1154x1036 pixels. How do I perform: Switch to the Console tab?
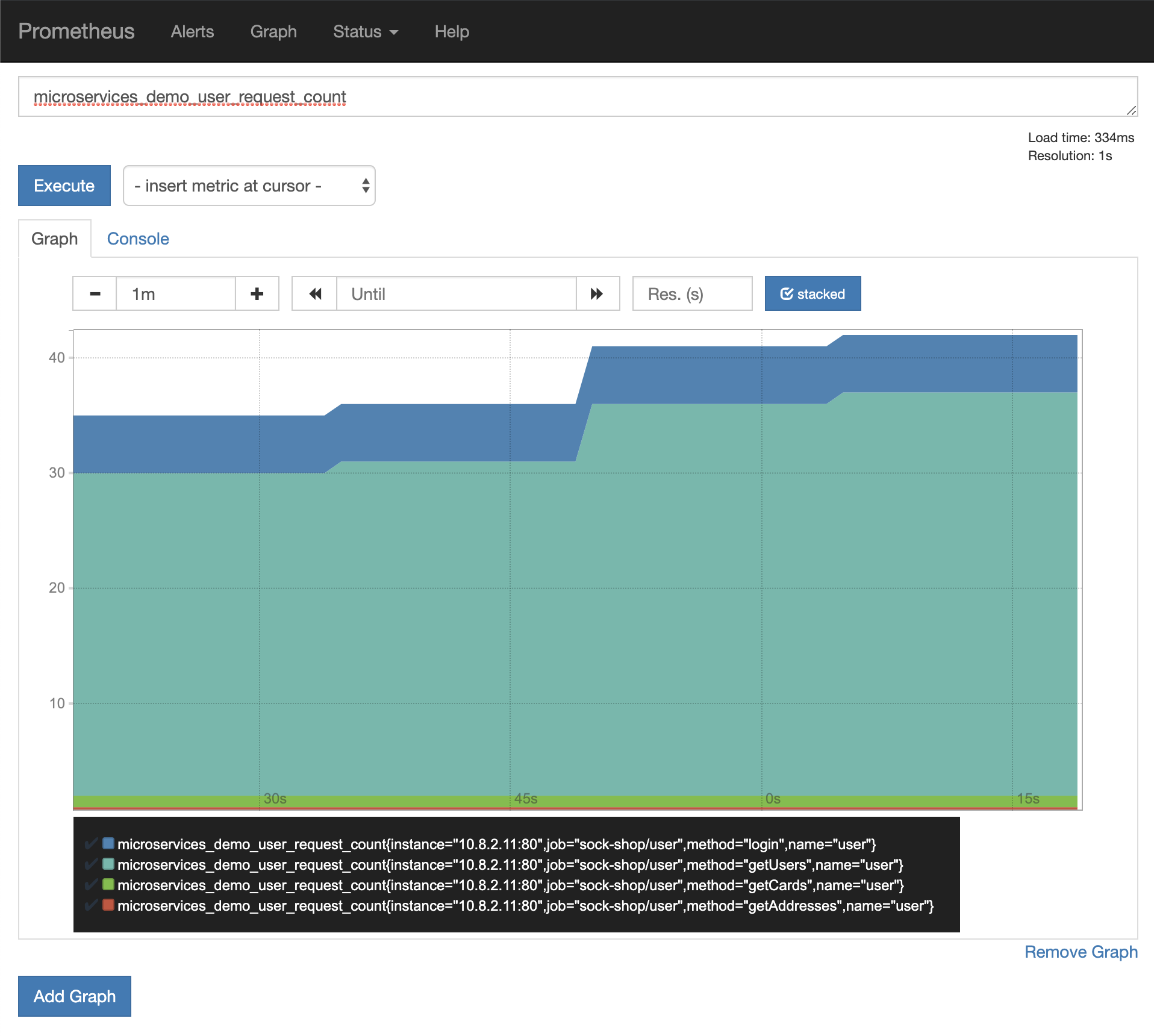(138, 239)
